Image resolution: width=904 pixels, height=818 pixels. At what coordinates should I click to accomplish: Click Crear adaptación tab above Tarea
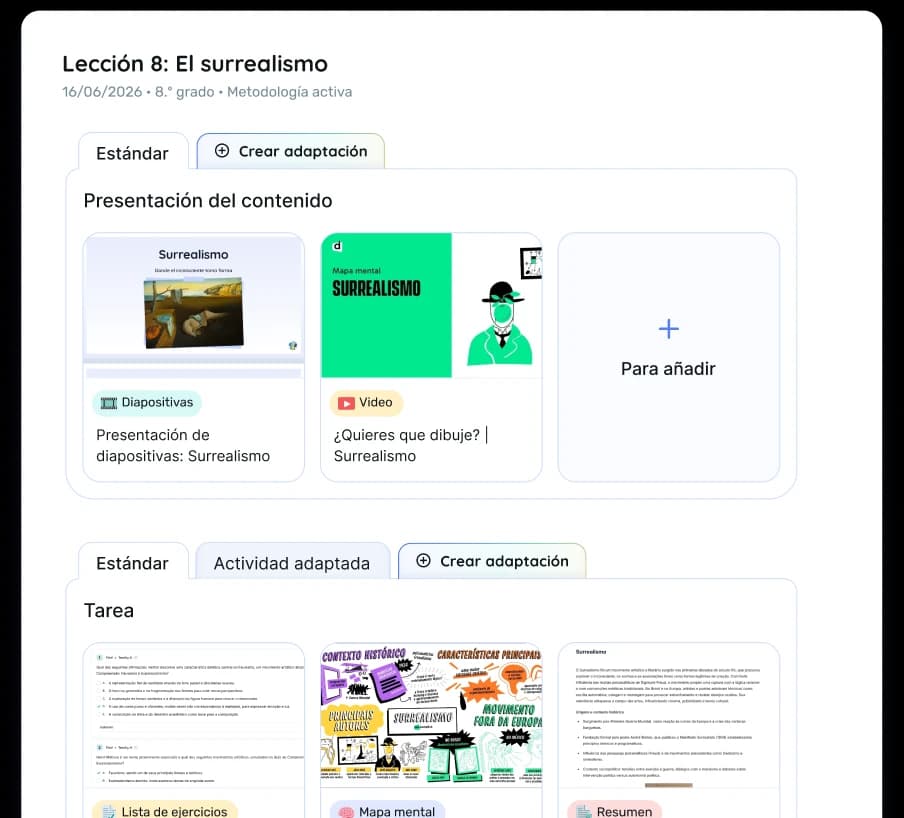[x=492, y=561]
